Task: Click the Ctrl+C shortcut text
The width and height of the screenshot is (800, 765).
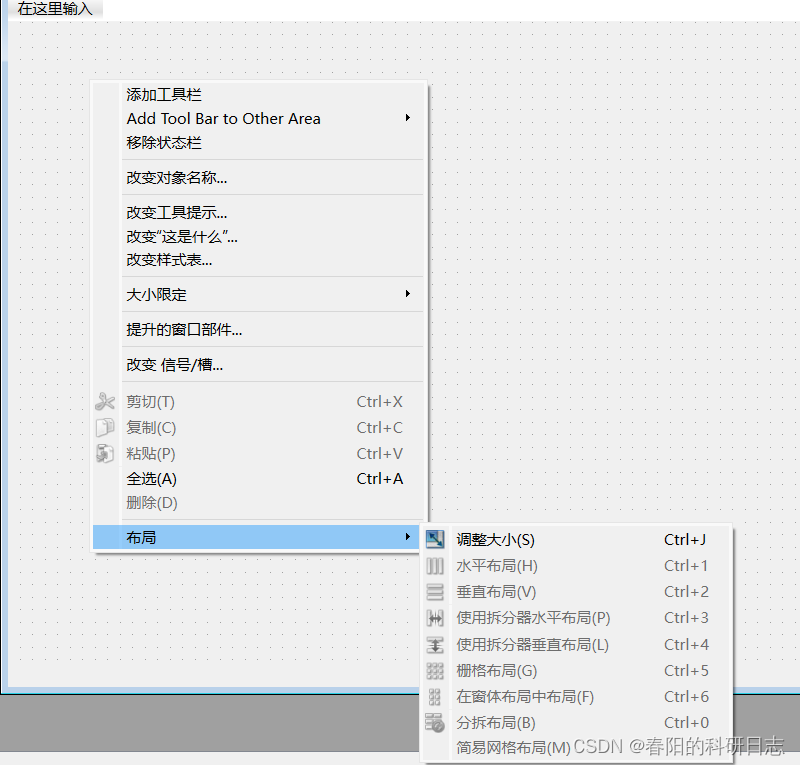Action: tap(380, 428)
